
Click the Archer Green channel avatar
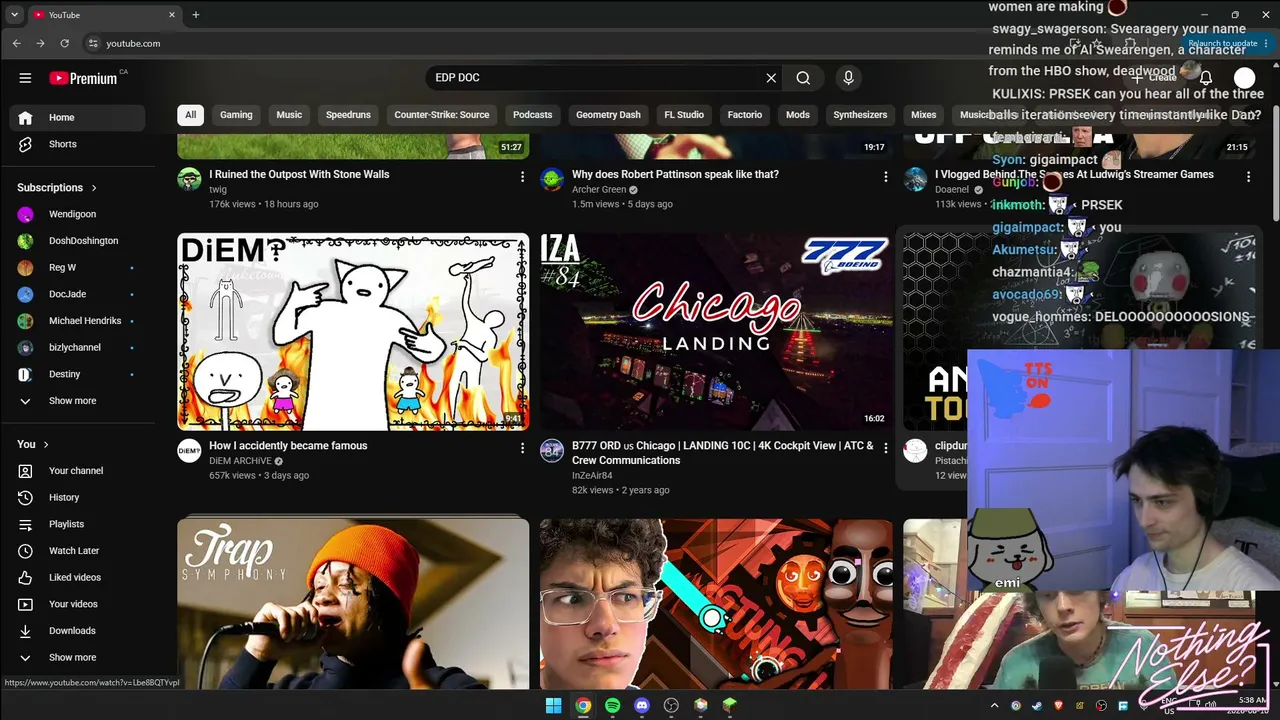pyautogui.click(x=552, y=179)
